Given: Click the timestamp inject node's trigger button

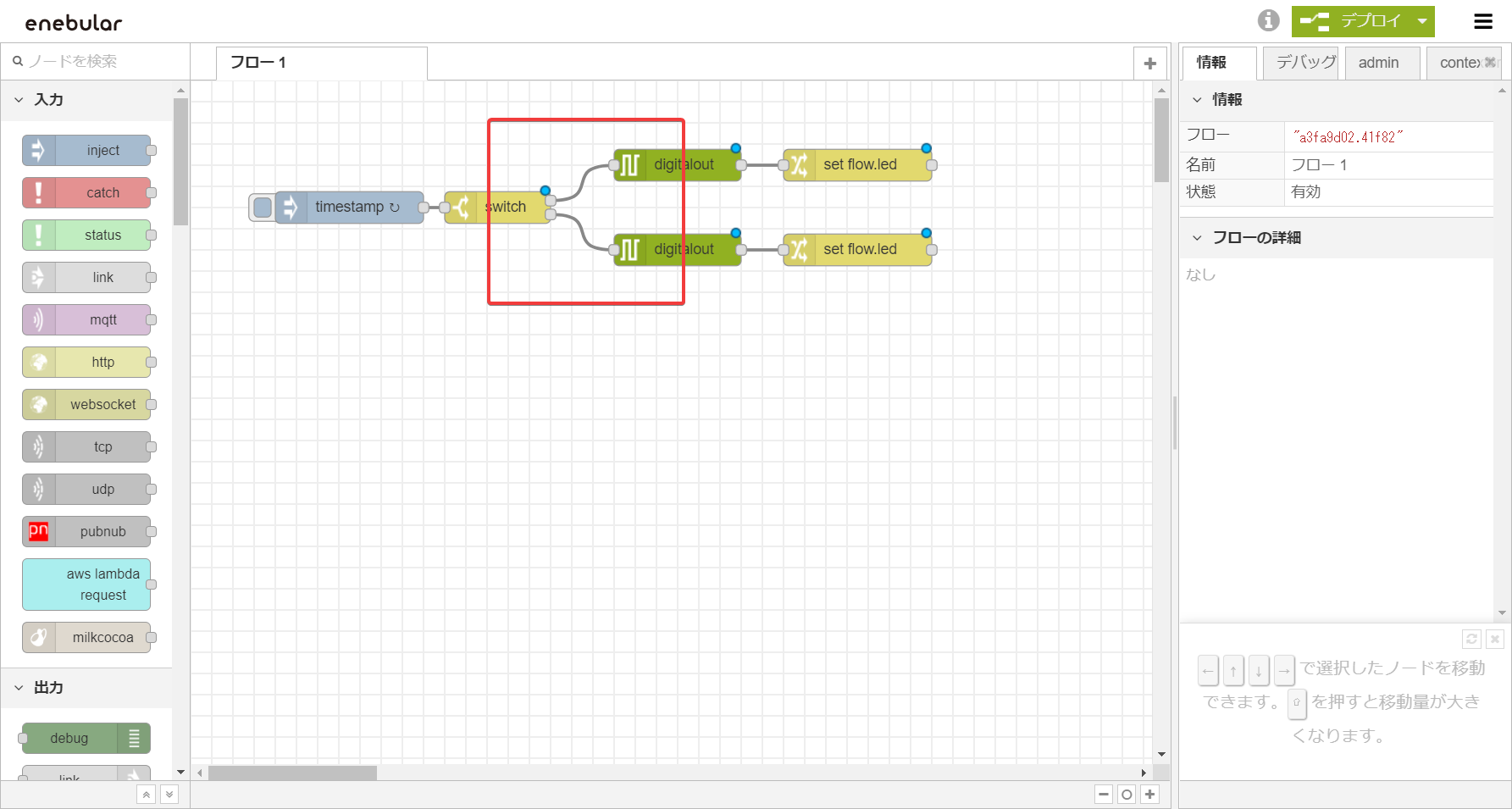Looking at the screenshot, I should pos(263,208).
